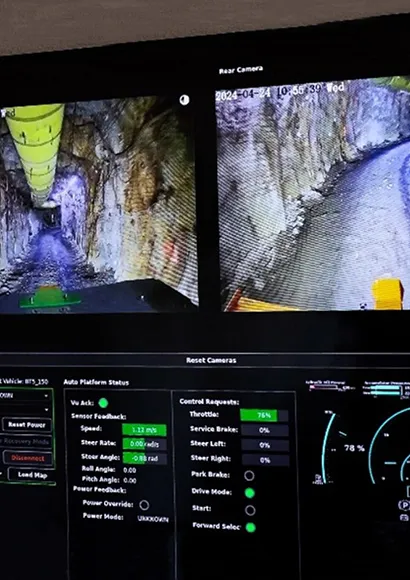This screenshot has height=580, width=410.
Task: Click the Reset Cameras button
Action: [211, 360]
